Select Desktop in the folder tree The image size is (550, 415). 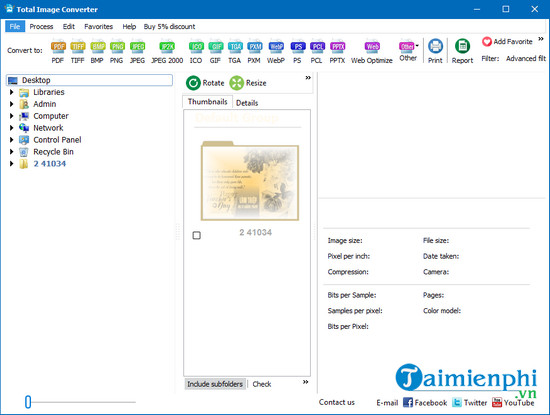click(x=89, y=80)
